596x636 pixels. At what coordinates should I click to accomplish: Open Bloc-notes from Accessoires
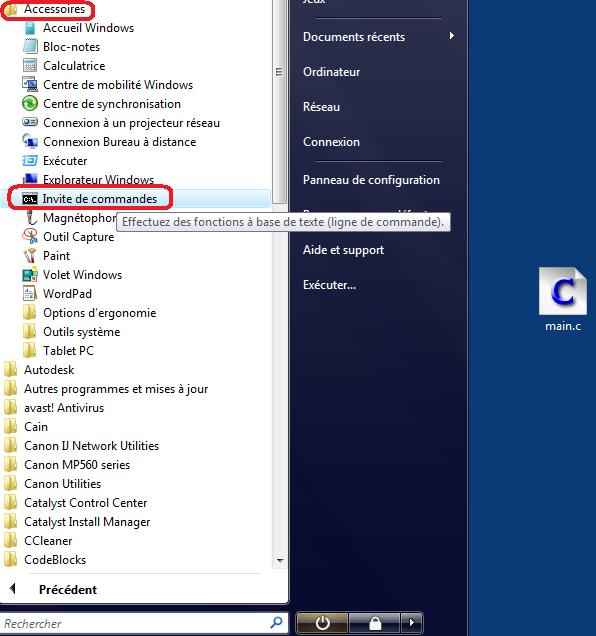tap(71, 47)
